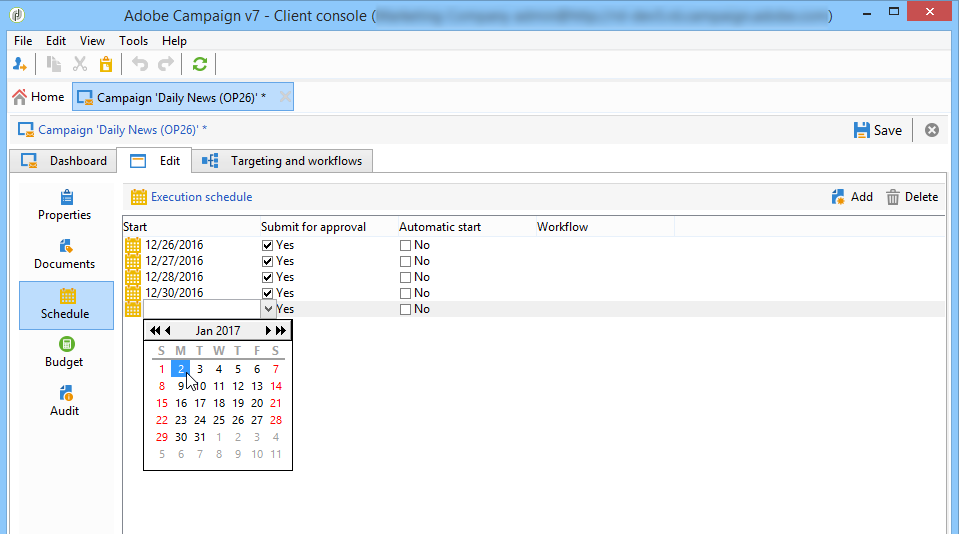Sort by Submit for approval column
Image resolution: width=972 pixels, height=548 pixels.
click(329, 227)
